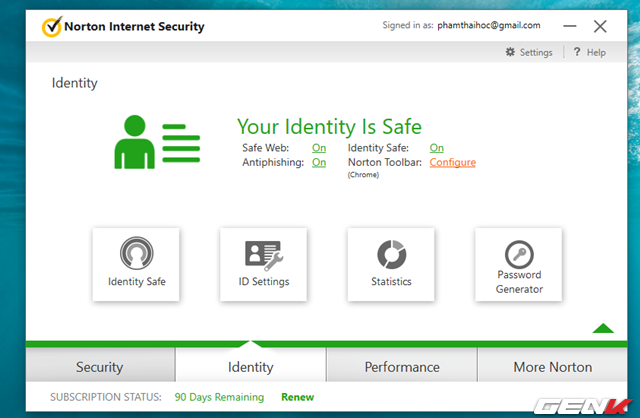
Task: Switch to the Performance tab
Action: [x=402, y=365]
